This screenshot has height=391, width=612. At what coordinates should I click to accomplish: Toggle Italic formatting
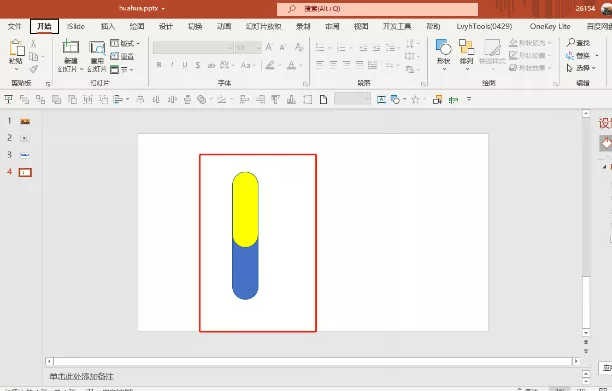(172, 65)
